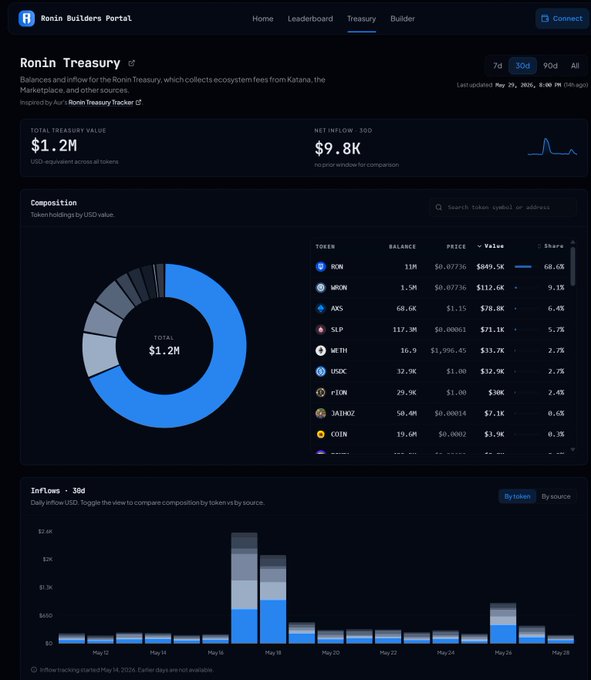
Task: Click the Ronin Builders Portal logo icon
Action: coord(26,18)
